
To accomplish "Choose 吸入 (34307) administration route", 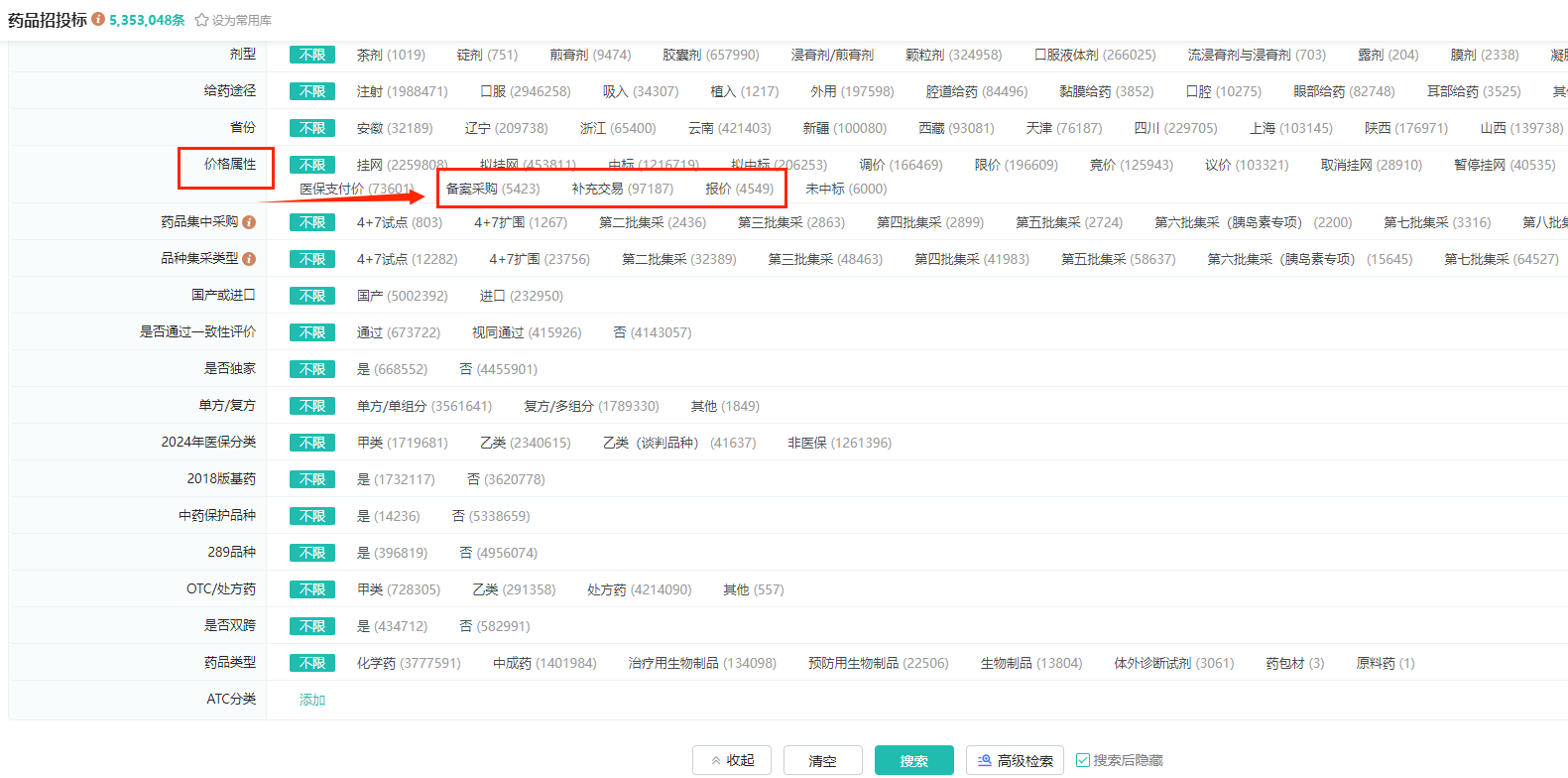I will [x=641, y=91].
